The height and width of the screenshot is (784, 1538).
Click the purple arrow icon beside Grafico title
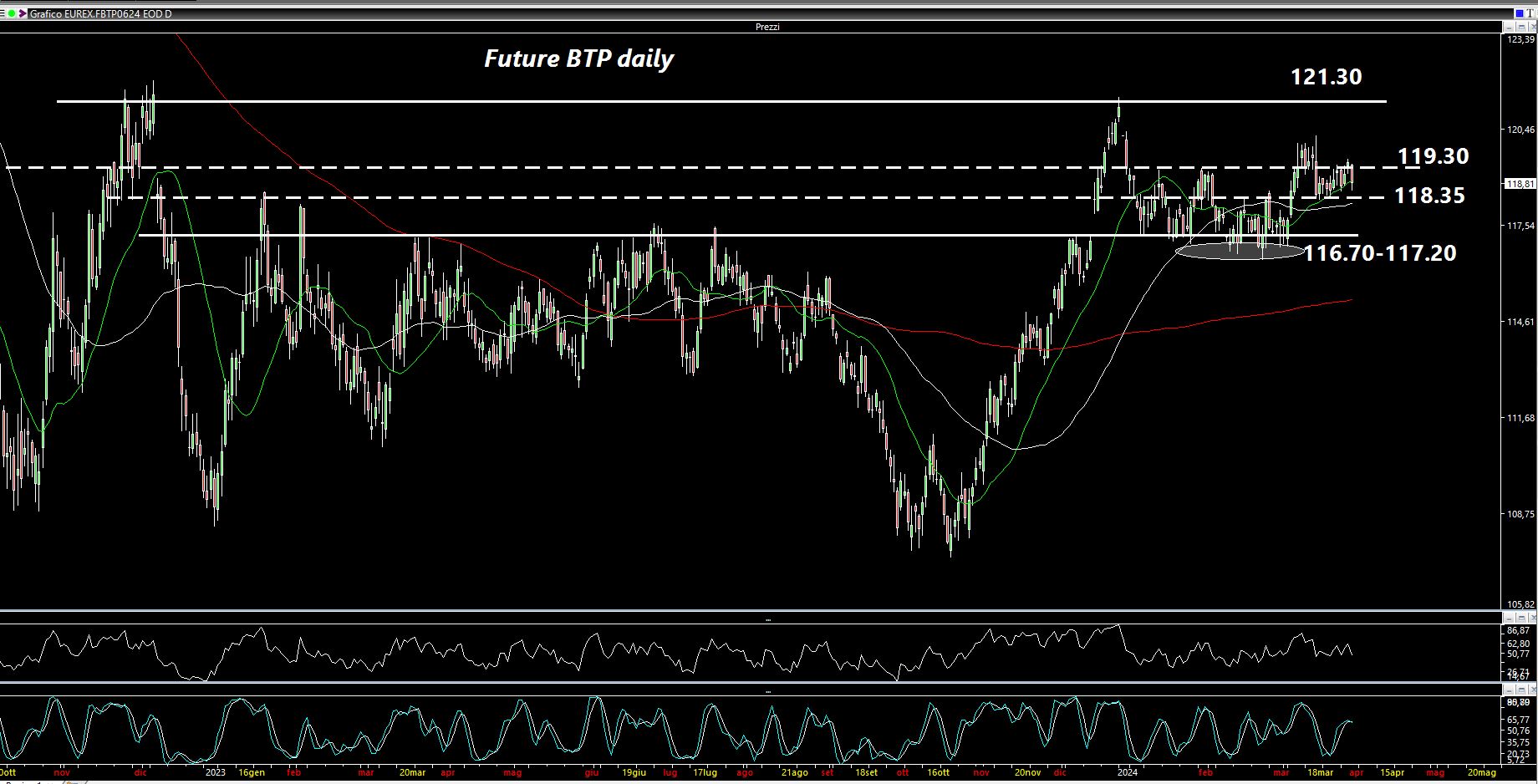coord(23,14)
